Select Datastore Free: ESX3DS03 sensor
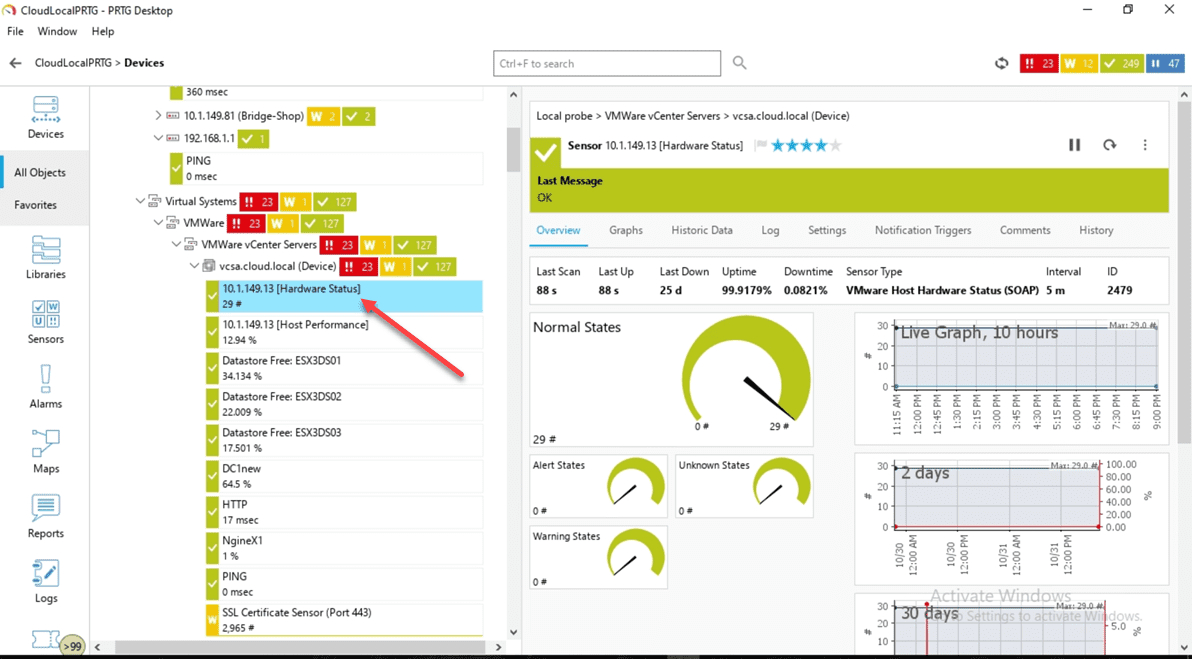Image resolution: width=1192 pixels, height=659 pixels. click(344, 440)
